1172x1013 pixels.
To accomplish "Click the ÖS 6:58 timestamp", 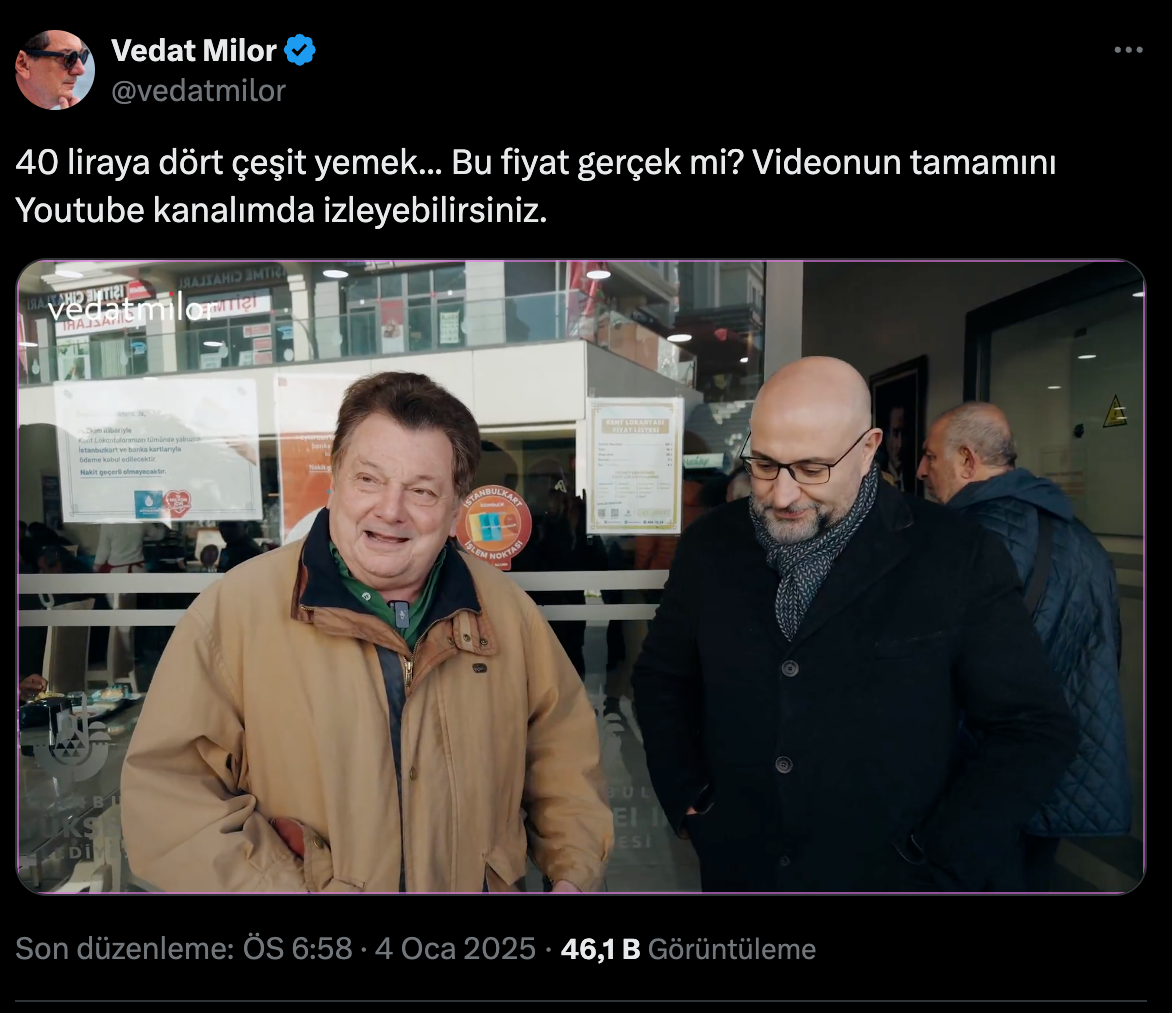I will point(297,949).
